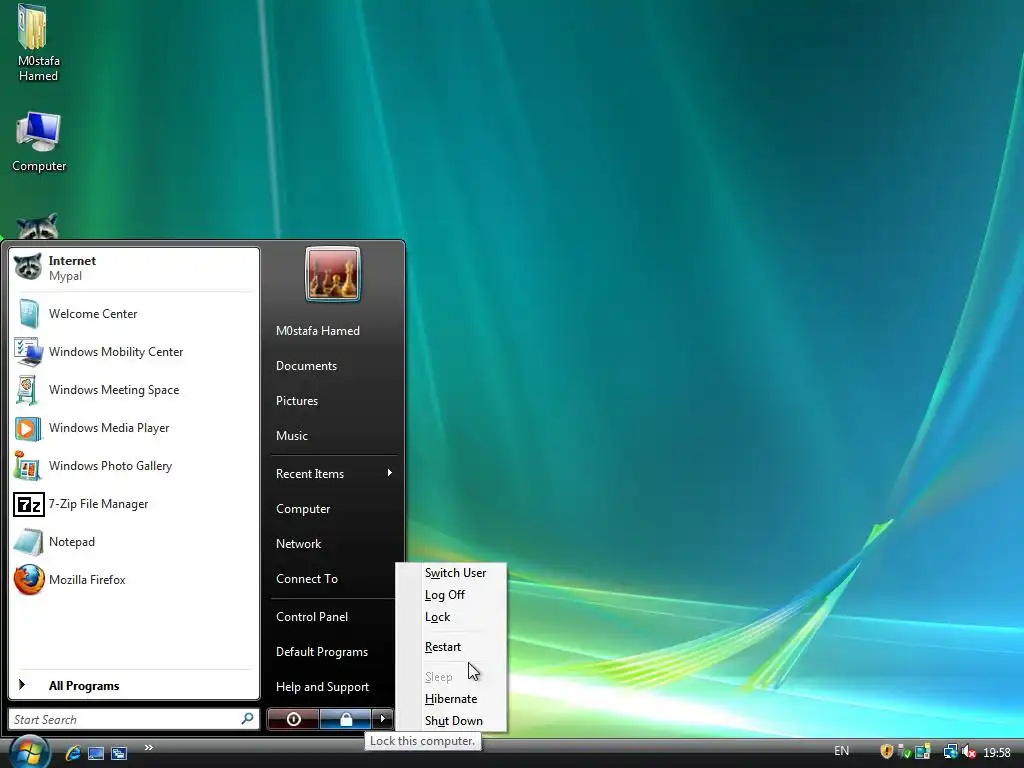1024x768 pixels.
Task: Click Safely Remove Hardware tray icon
Action: click(x=904, y=752)
